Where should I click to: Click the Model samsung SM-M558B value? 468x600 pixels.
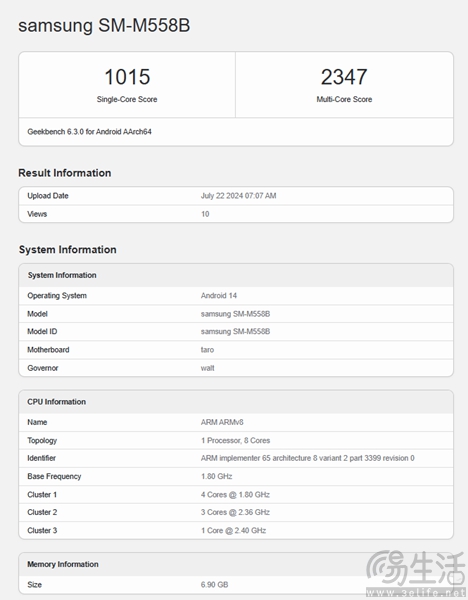(x=235, y=314)
